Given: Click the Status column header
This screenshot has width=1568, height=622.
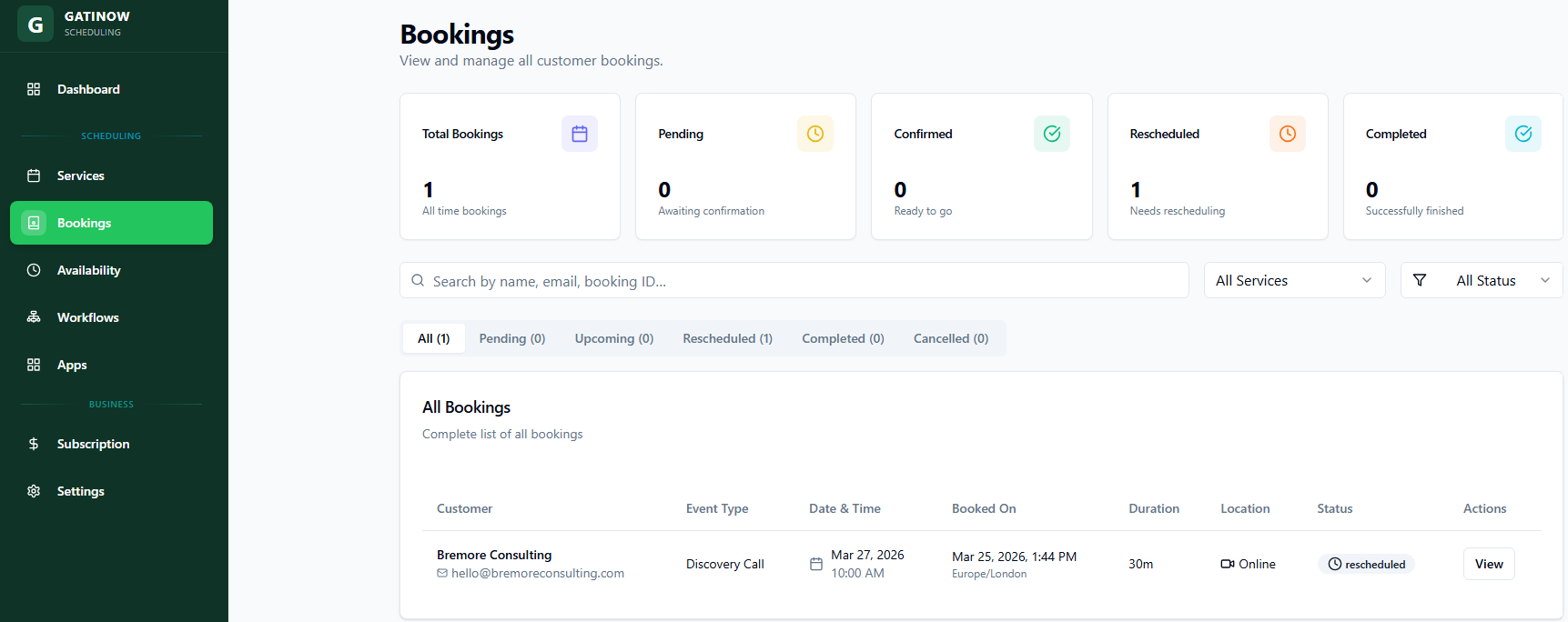Looking at the screenshot, I should click(x=1335, y=508).
